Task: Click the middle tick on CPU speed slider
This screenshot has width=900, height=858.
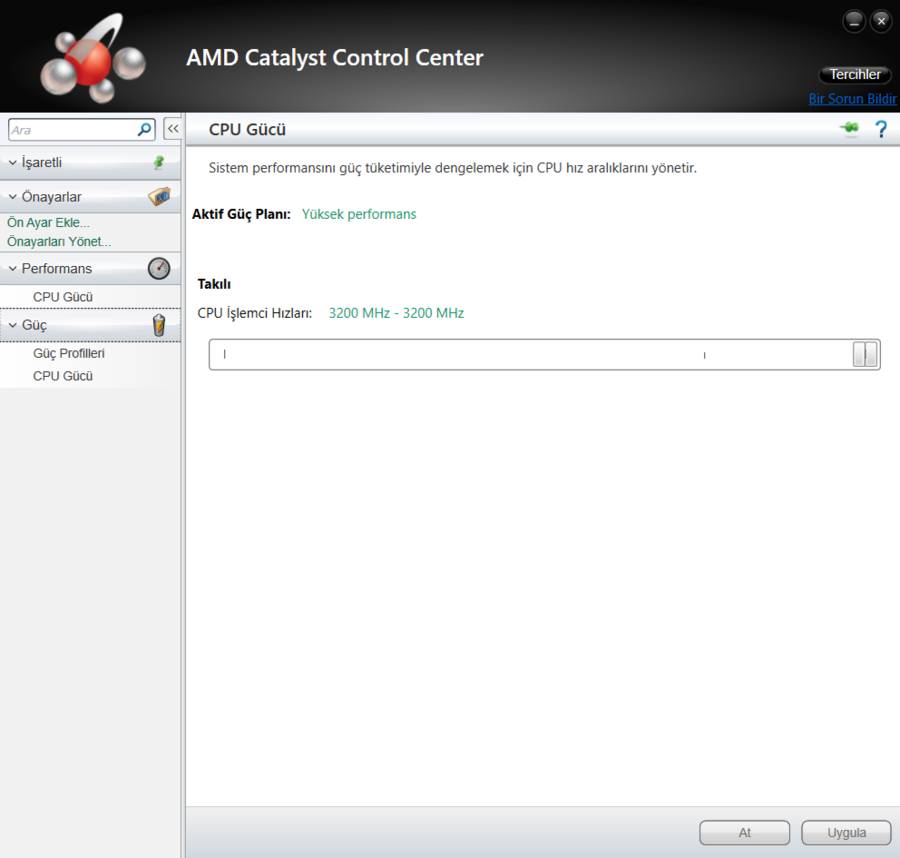Action: tap(704, 355)
